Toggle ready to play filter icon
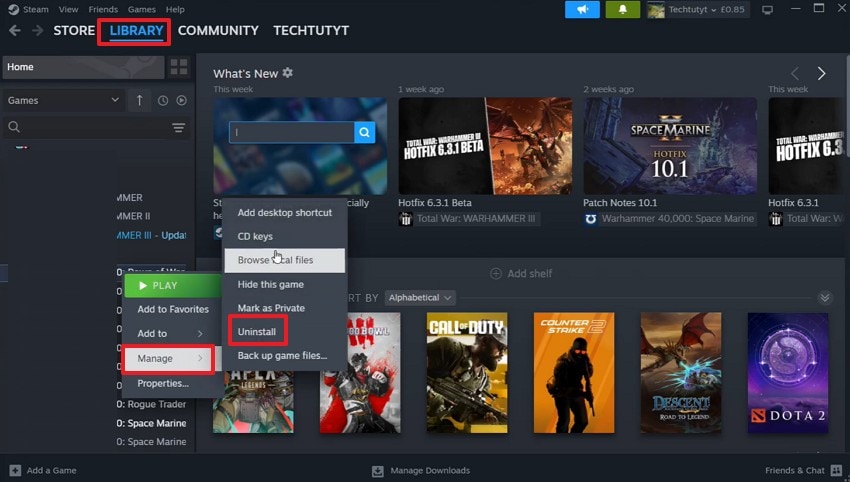 point(182,100)
